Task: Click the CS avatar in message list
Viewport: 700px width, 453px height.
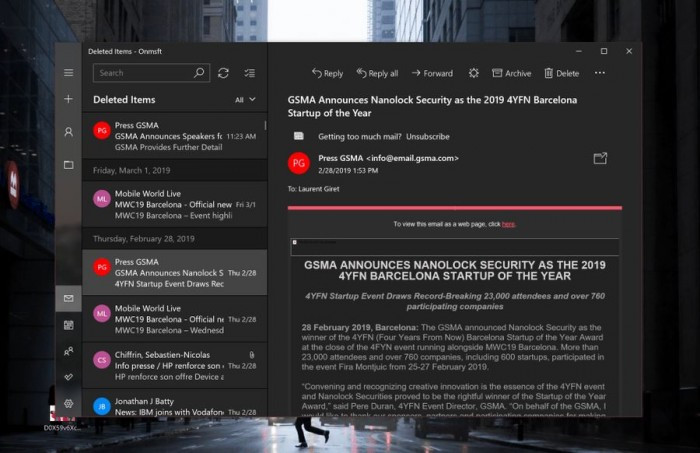Action: [x=102, y=360]
